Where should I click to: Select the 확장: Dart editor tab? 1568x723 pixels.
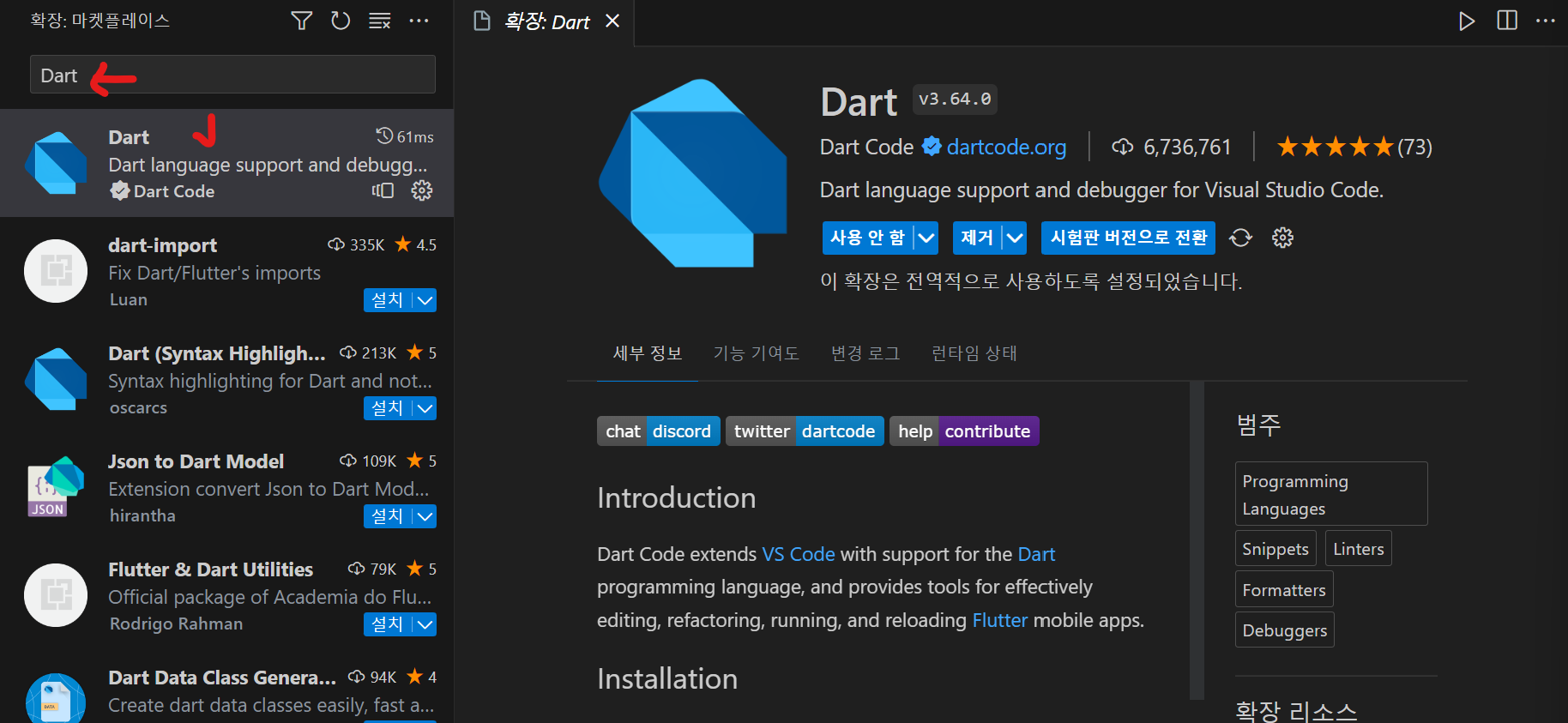coord(546,21)
